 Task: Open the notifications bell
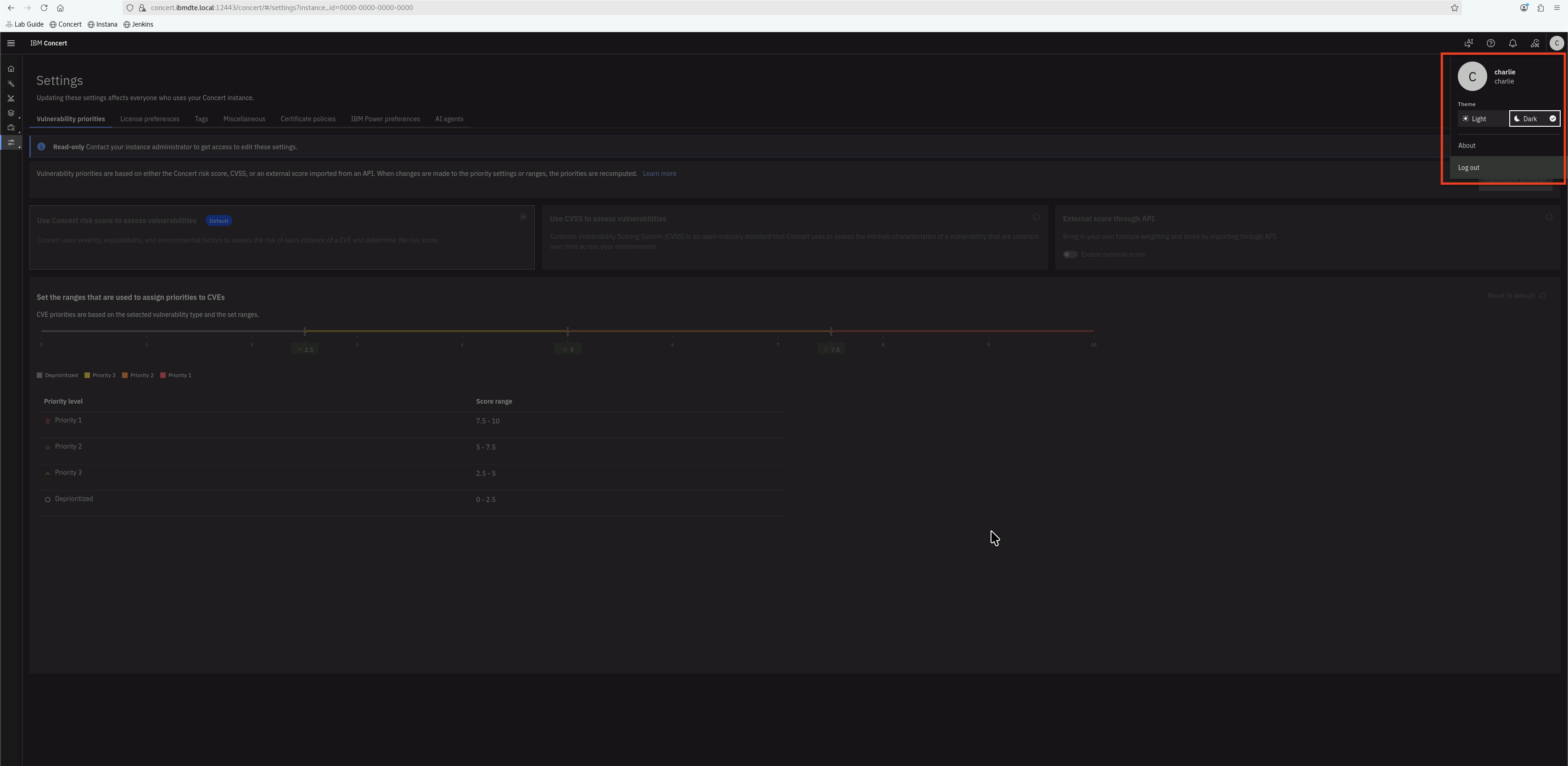coord(1512,43)
